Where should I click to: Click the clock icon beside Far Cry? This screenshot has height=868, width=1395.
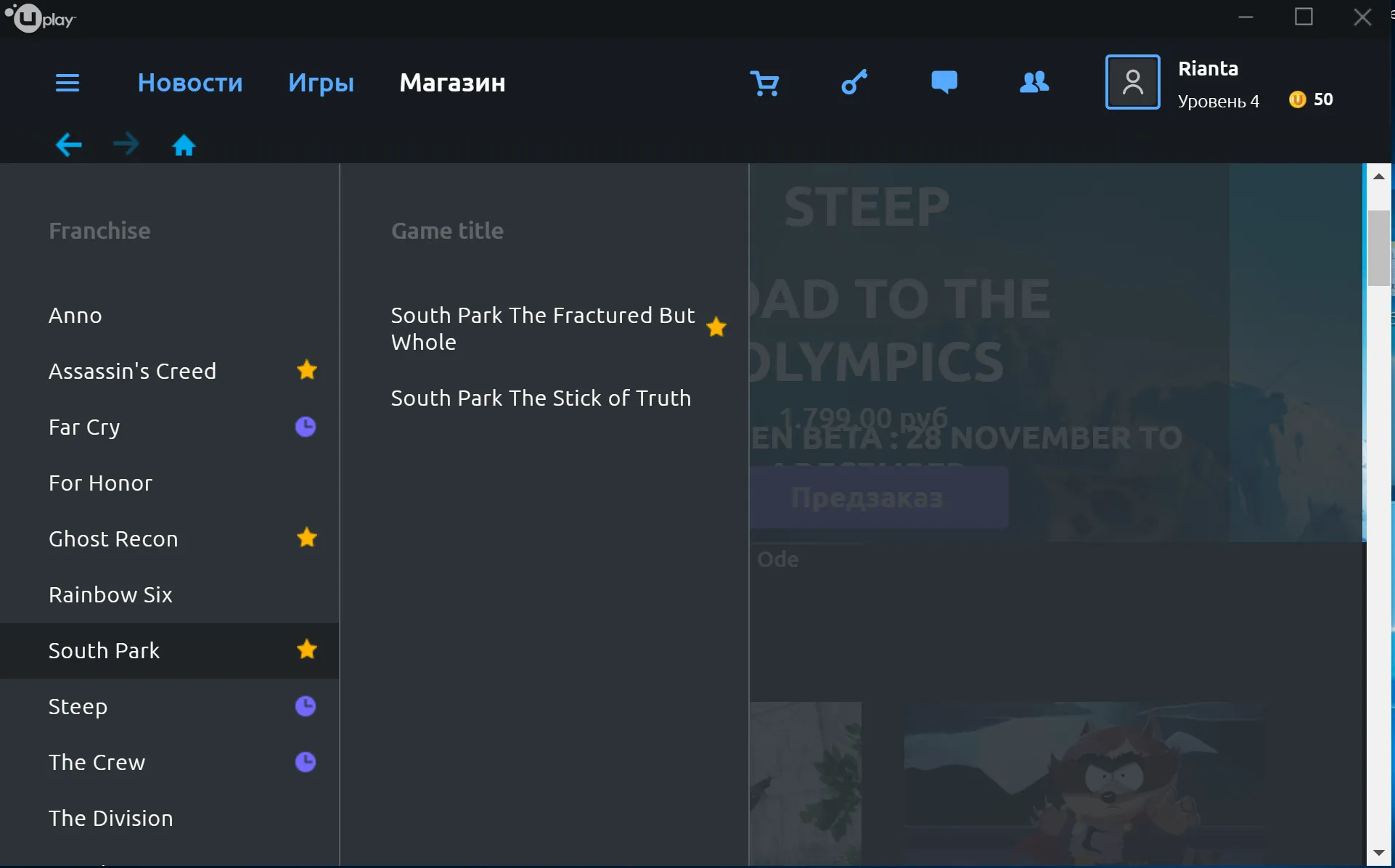click(306, 427)
